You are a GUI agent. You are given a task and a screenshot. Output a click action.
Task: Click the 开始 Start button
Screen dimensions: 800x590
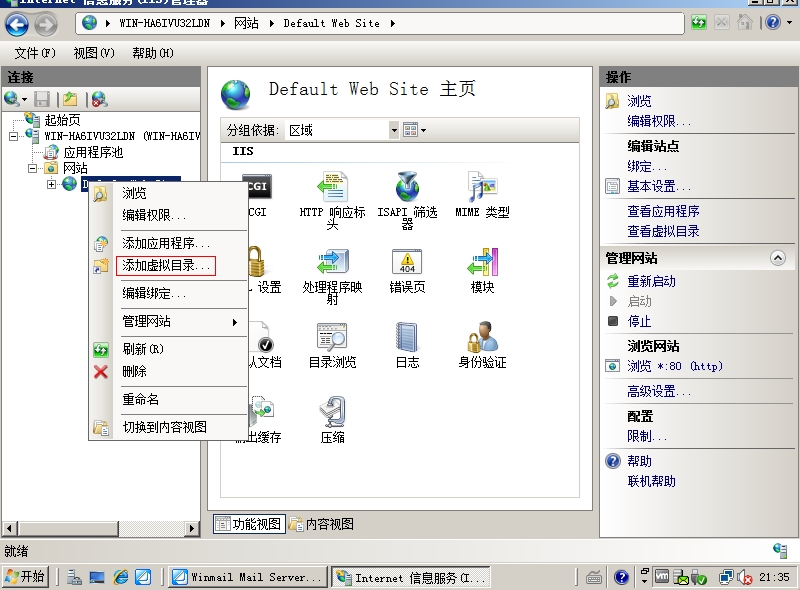[x=25, y=577]
